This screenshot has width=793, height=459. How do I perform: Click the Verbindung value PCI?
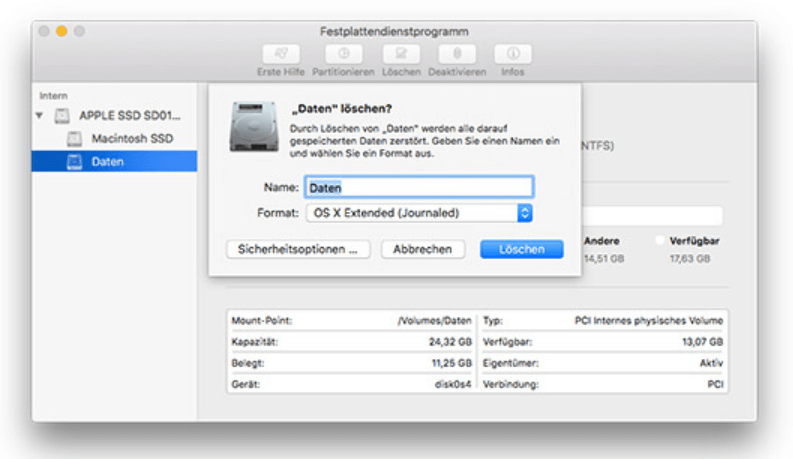click(715, 384)
